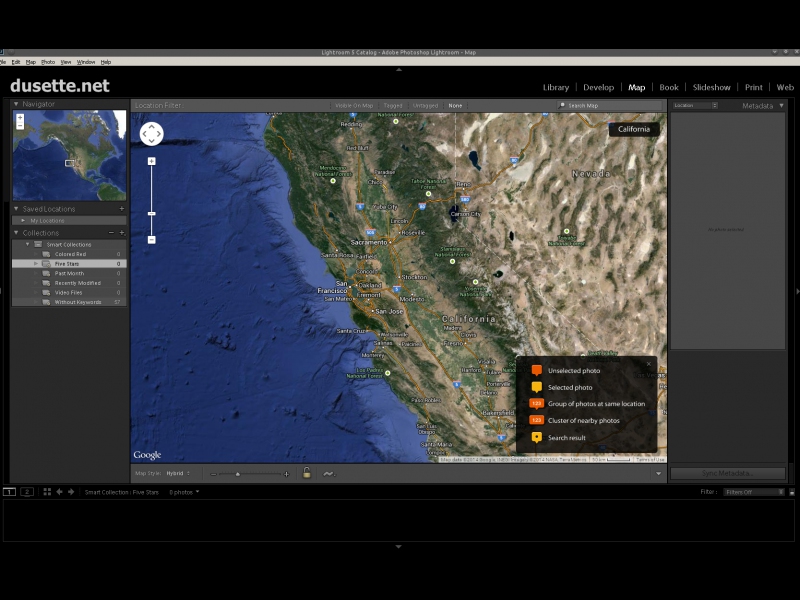800x600 pixels.
Task: Collapse the Smart Collections set
Action: [x=28, y=244]
